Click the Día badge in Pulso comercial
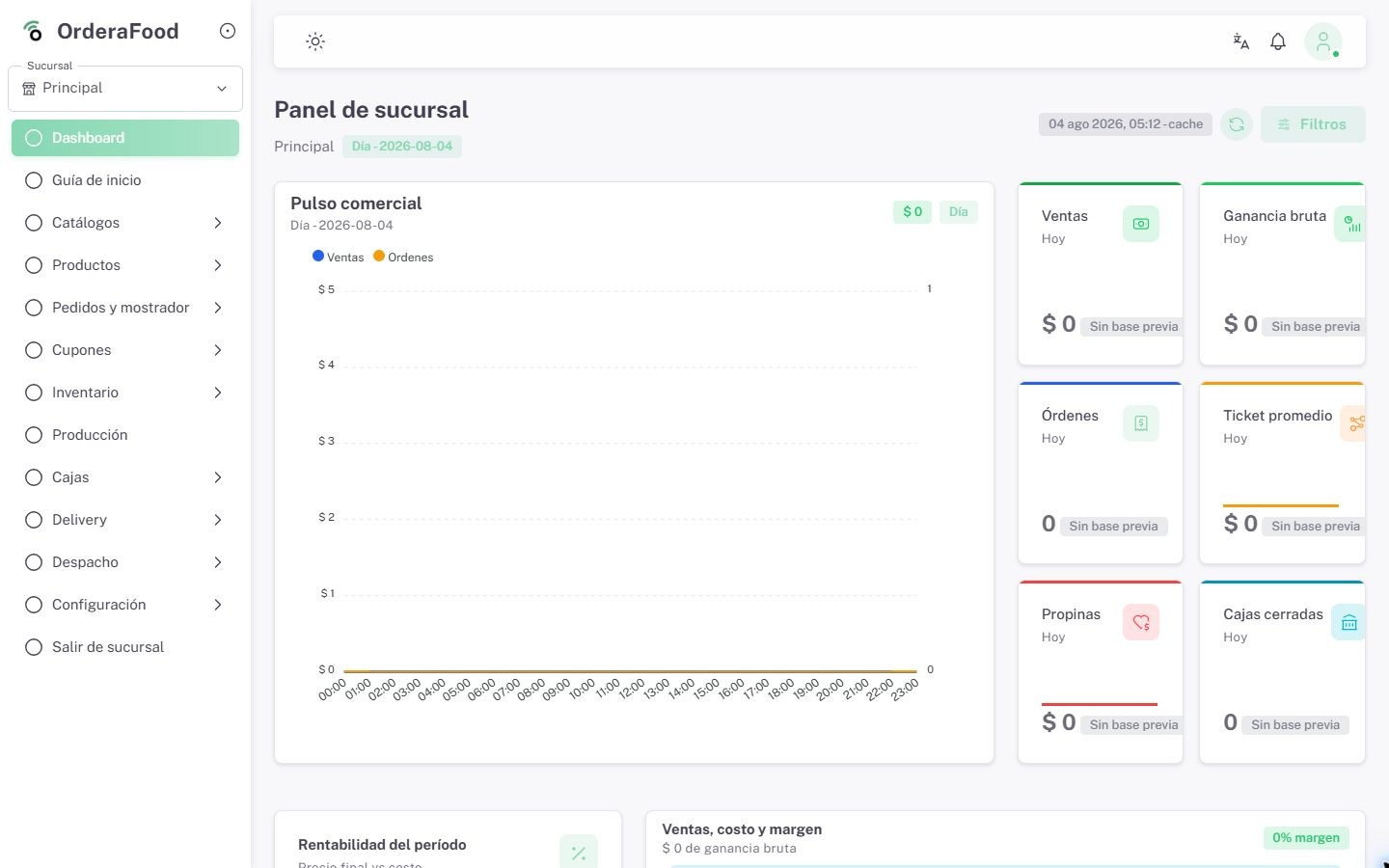Image resolution: width=1389 pixels, height=868 pixels. [x=958, y=212]
